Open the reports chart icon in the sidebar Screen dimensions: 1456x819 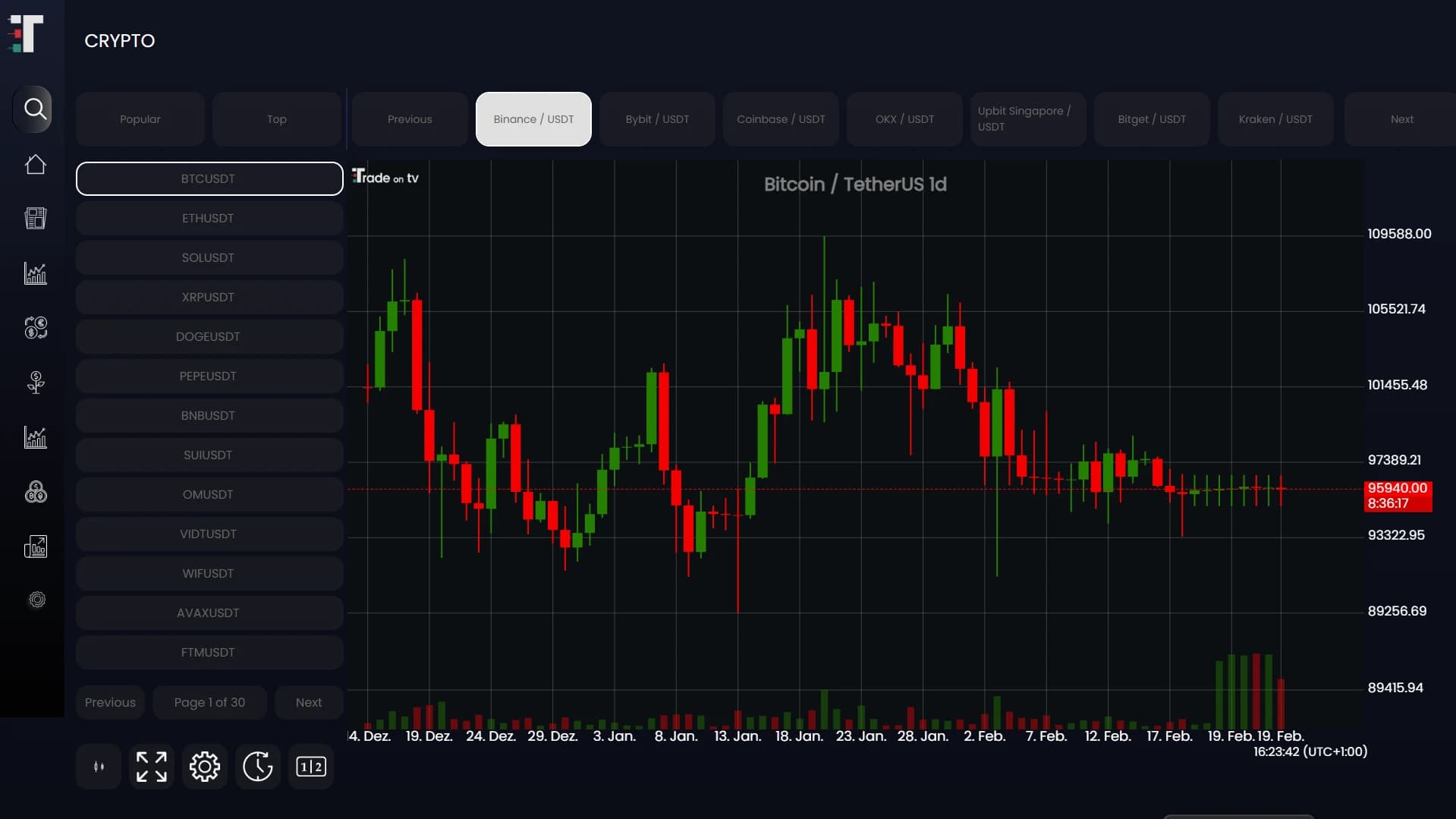[x=35, y=546]
